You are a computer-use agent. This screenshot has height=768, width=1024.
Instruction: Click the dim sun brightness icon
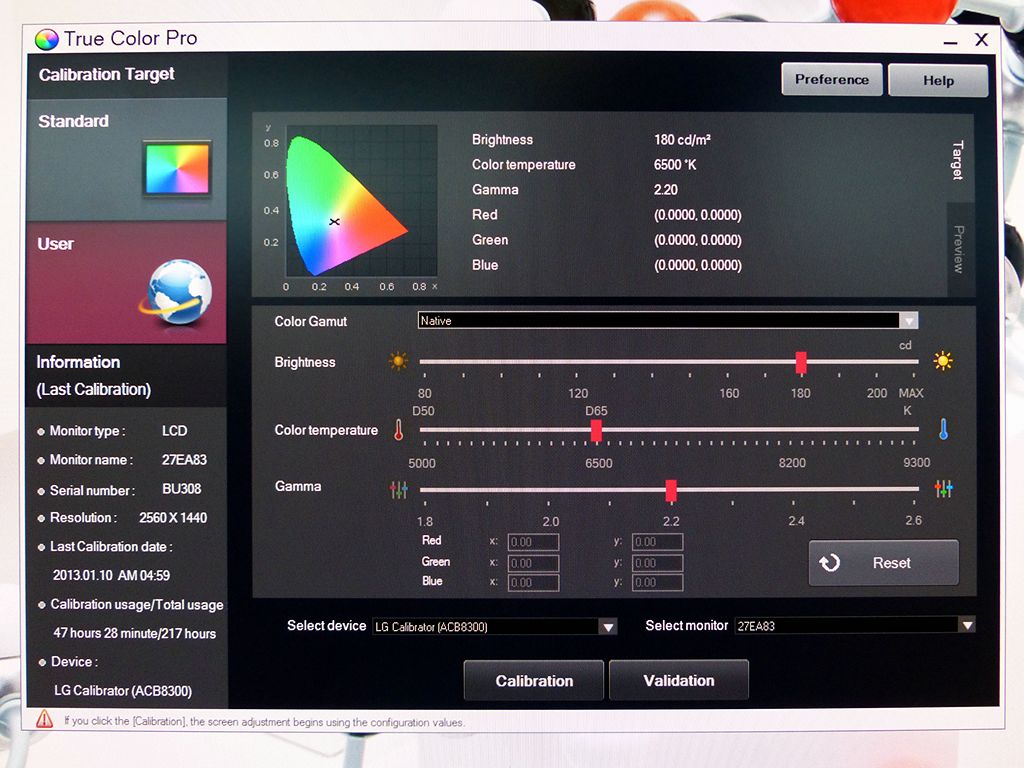tap(398, 361)
